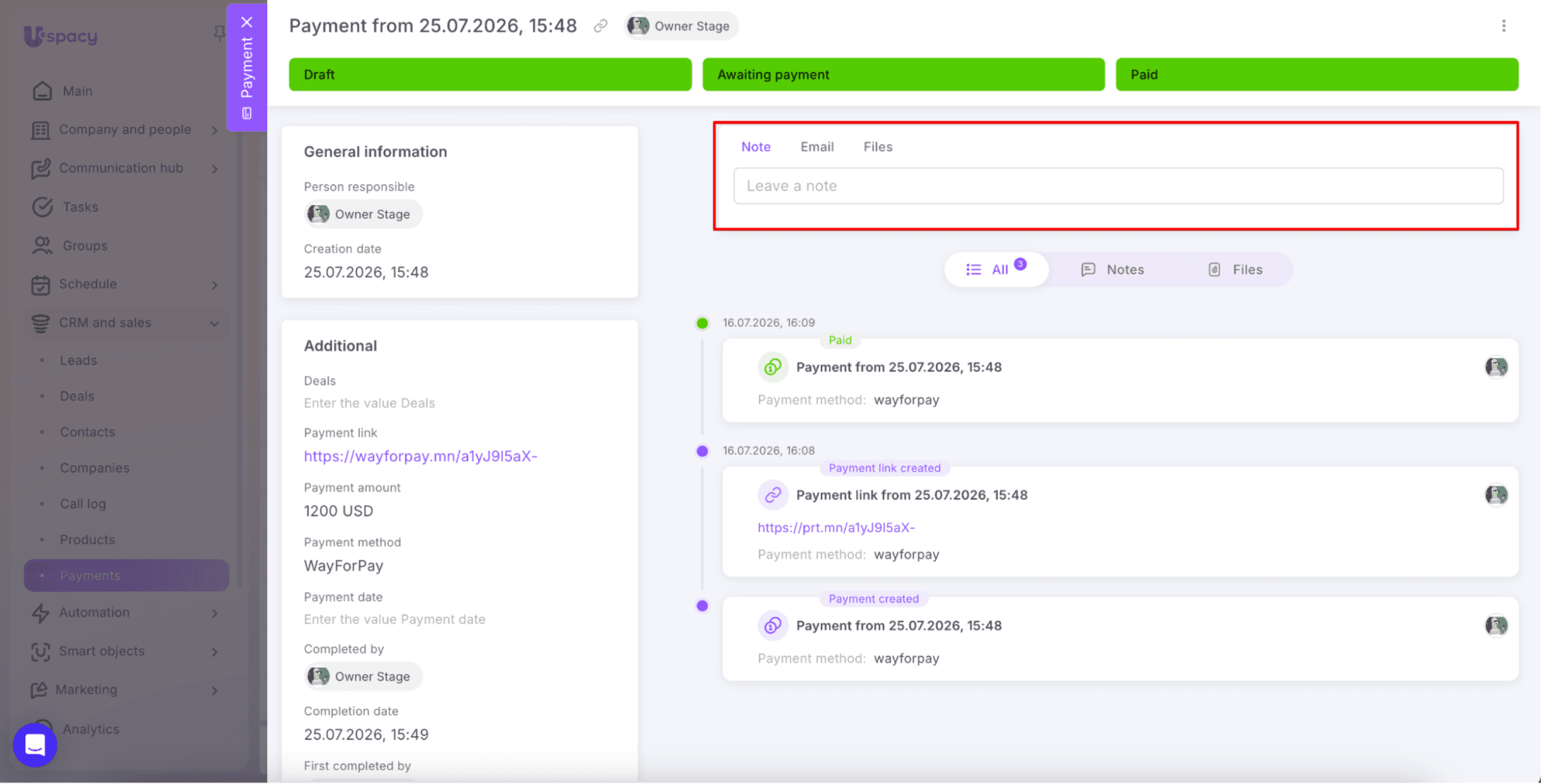Click the vertical Payment tab label
The width and height of the screenshot is (1542, 784).
[x=247, y=68]
